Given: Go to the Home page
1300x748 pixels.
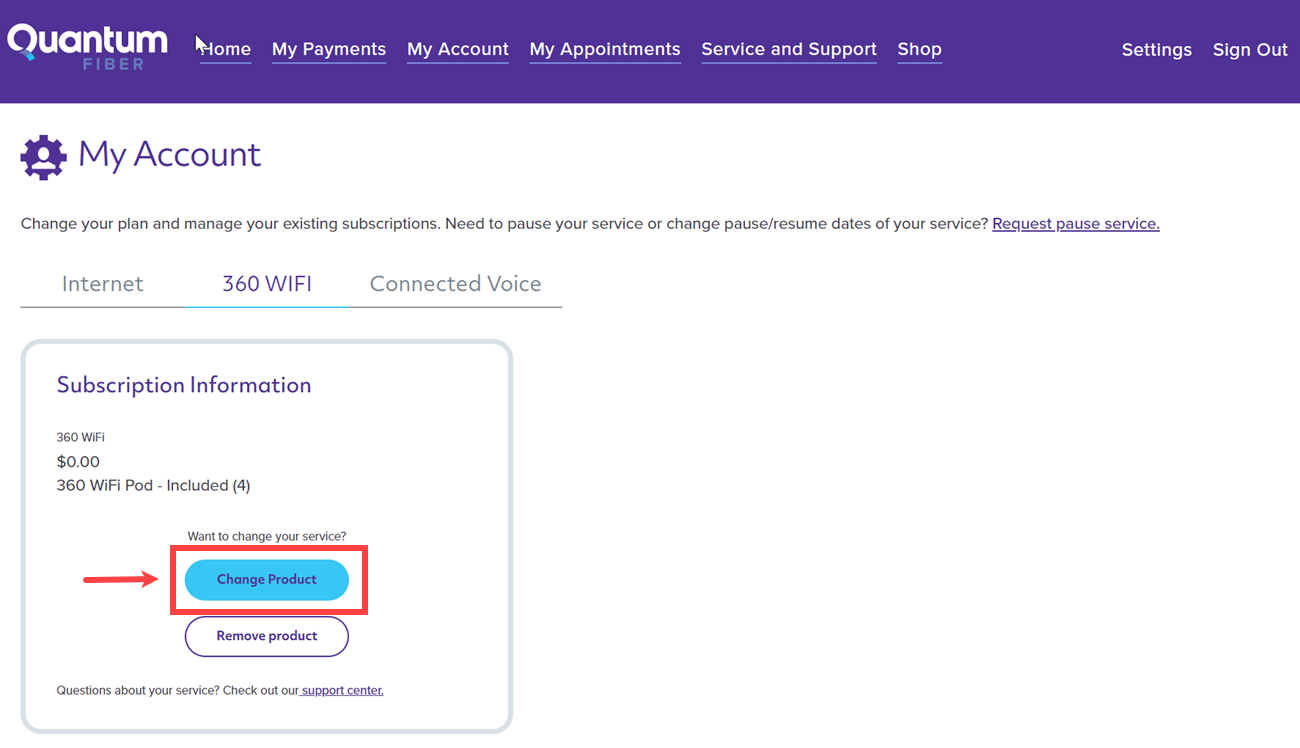Looking at the screenshot, I should pyautogui.click(x=227, y=49).
